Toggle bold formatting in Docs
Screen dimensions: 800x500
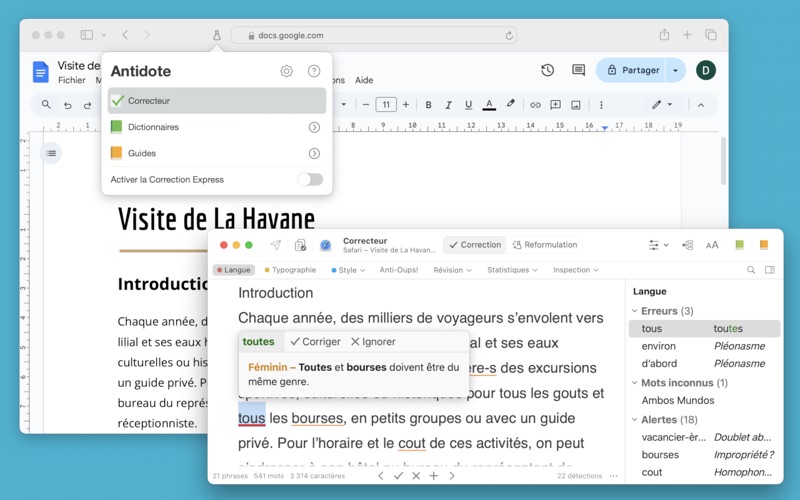pos(429,105)
